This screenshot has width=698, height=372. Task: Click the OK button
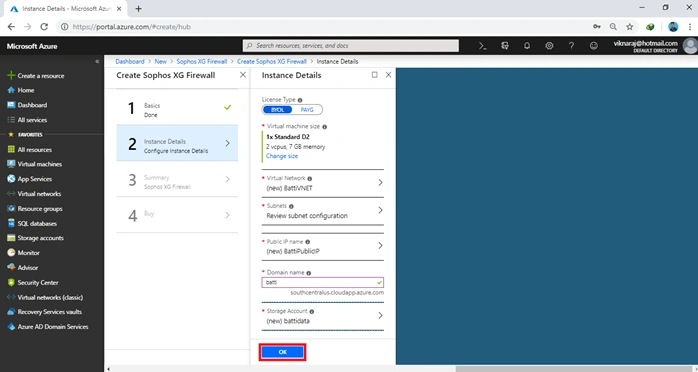(x=282, y=352)
